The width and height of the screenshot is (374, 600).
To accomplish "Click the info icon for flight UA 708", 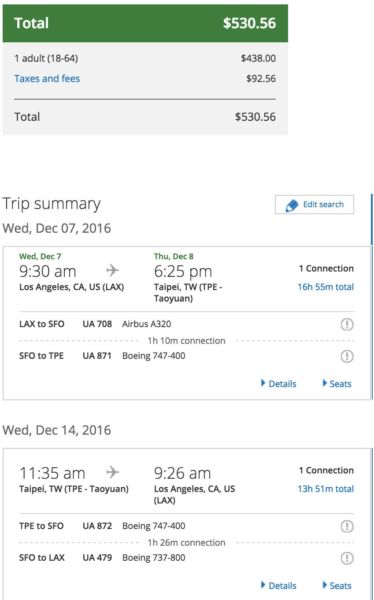I will click(x=347, y=324).
